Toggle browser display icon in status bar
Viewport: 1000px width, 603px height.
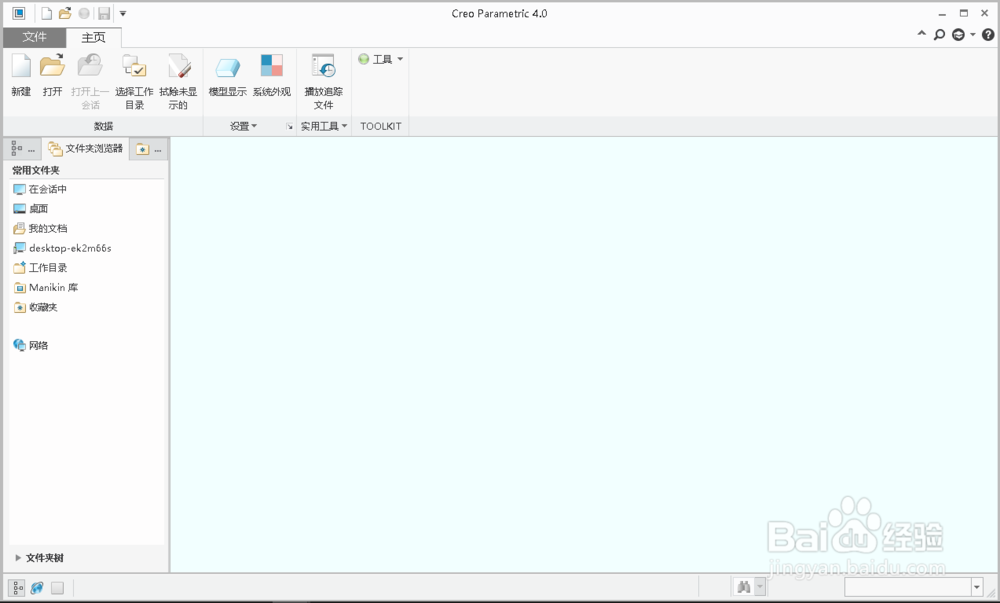(37, 588)
